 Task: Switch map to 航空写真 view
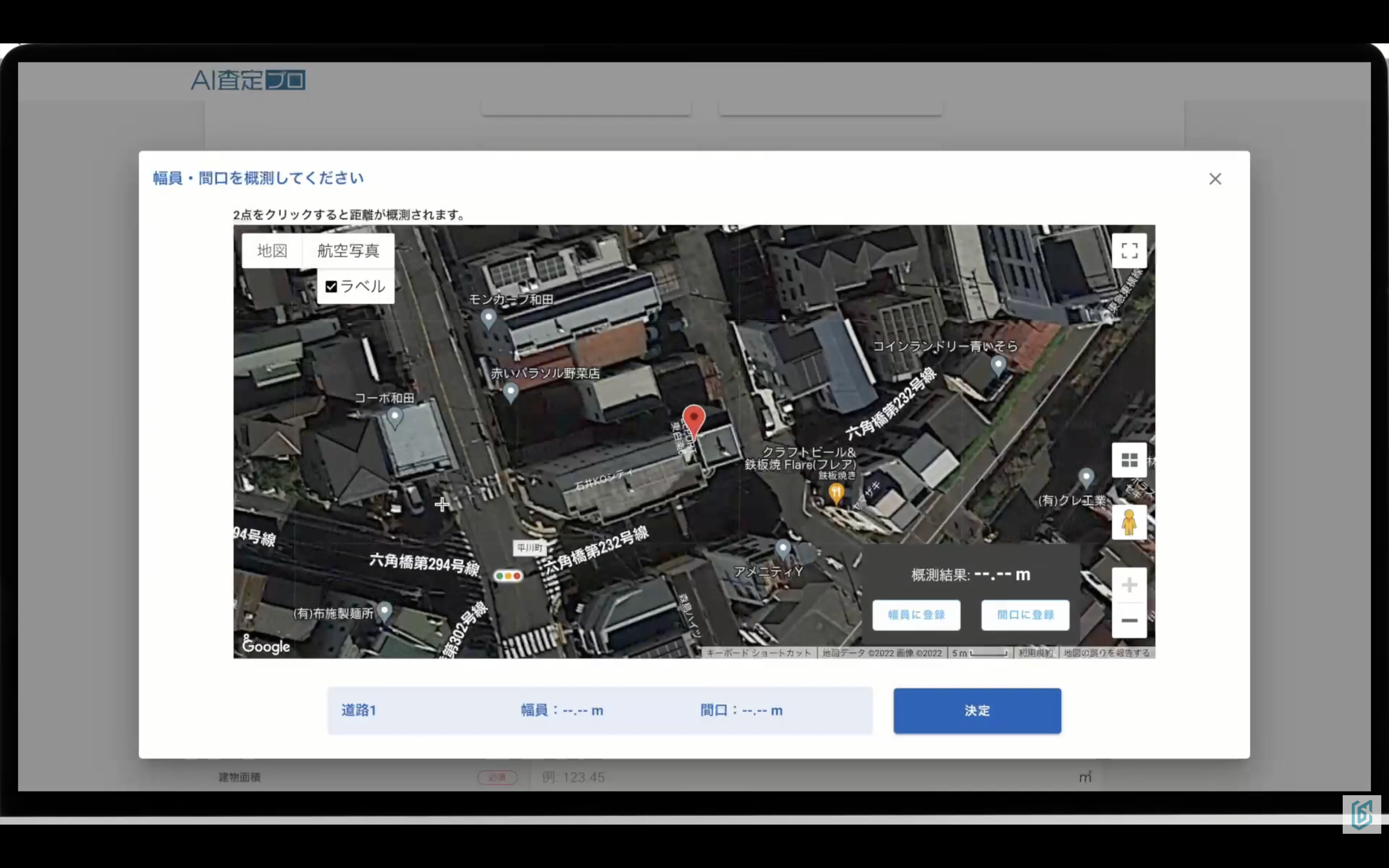click(348, 250)
